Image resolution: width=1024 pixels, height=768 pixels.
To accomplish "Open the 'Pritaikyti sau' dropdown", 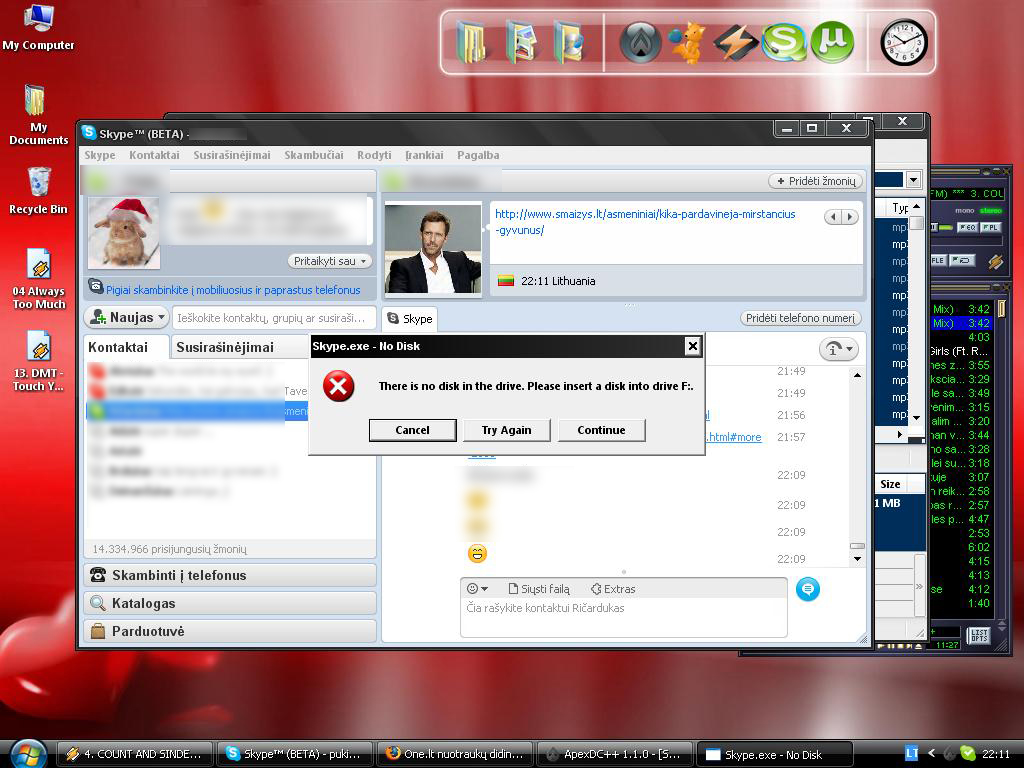I will tap(330, 261).
